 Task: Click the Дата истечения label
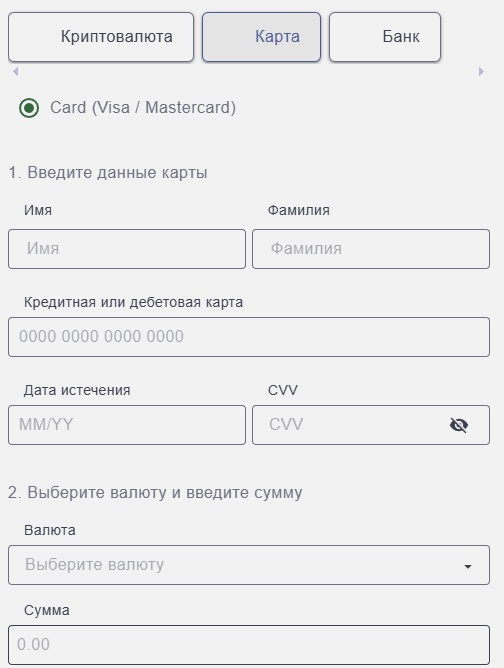[x=77, y=390]
